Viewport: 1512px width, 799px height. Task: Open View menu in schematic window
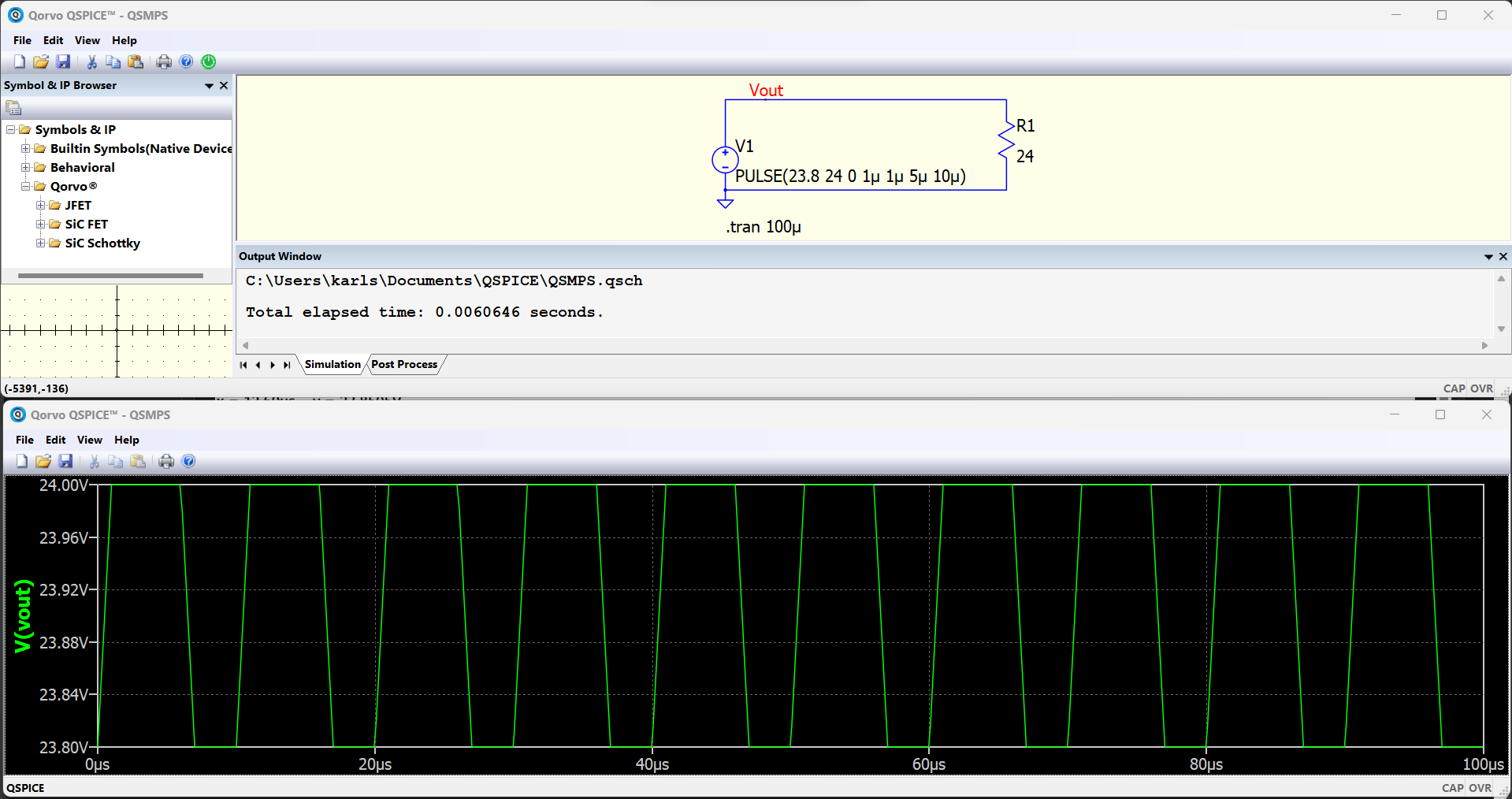[87, 40]
